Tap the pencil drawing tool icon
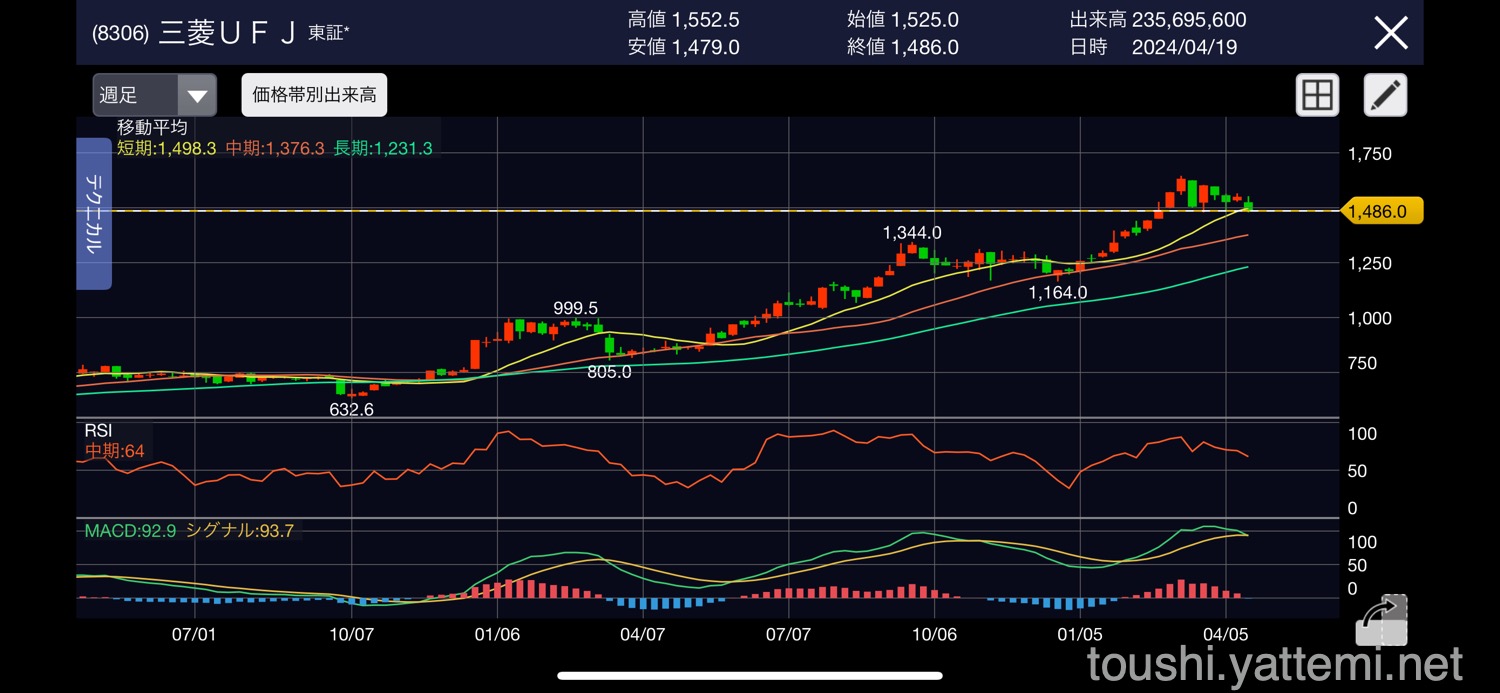The image size is (1500, 693). pyautogui.click(x=1385, y=95)
